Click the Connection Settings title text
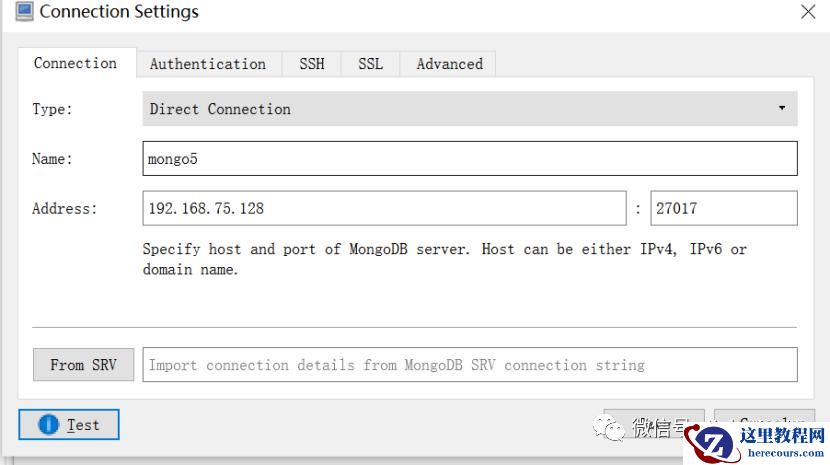830x465 pixels. [x=119, y=12]
